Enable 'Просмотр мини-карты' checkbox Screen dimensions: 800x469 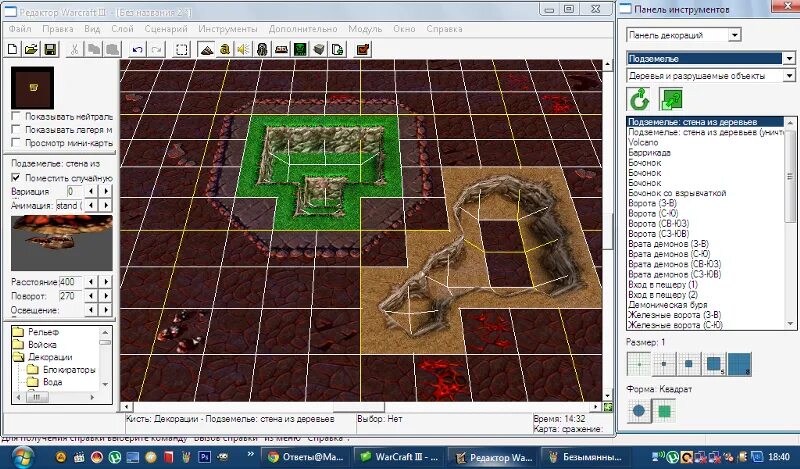coord(16,143)
